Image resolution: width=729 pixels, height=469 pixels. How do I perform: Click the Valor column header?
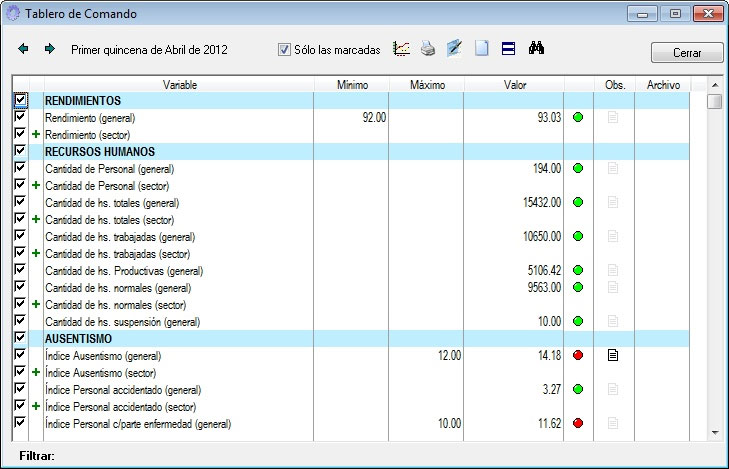click(x=515, y=85)
